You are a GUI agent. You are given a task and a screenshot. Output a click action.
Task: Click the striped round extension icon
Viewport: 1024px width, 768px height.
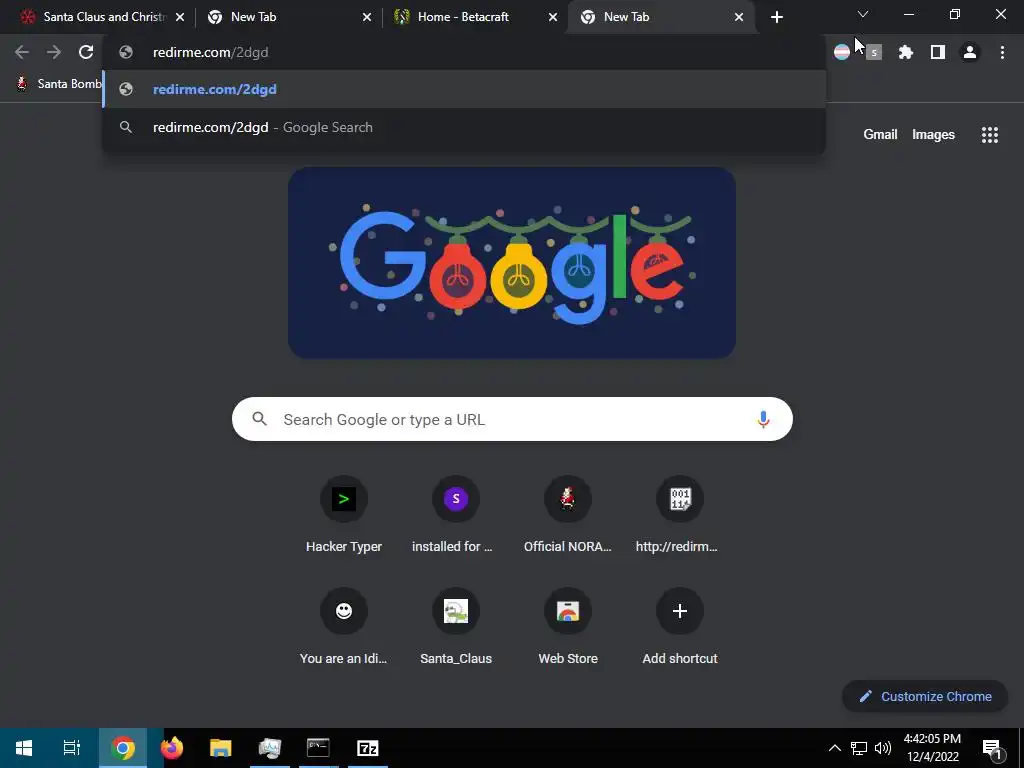click(x=842, y=52)
